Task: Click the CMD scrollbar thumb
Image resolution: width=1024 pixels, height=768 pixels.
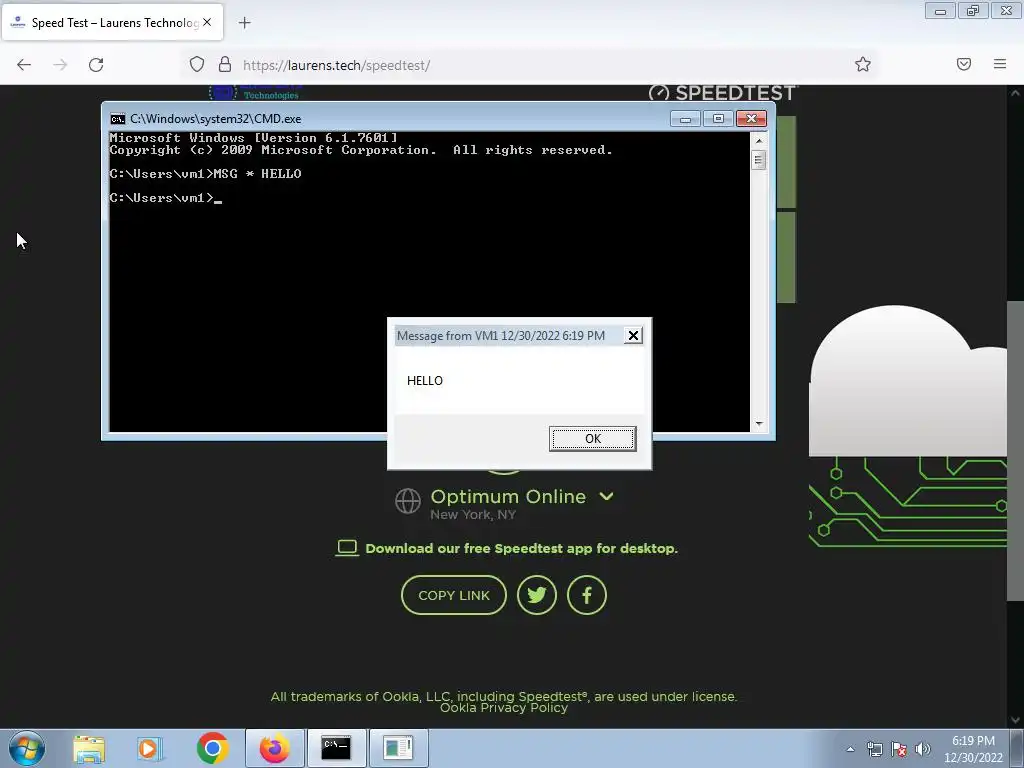Action: [758, 160]
